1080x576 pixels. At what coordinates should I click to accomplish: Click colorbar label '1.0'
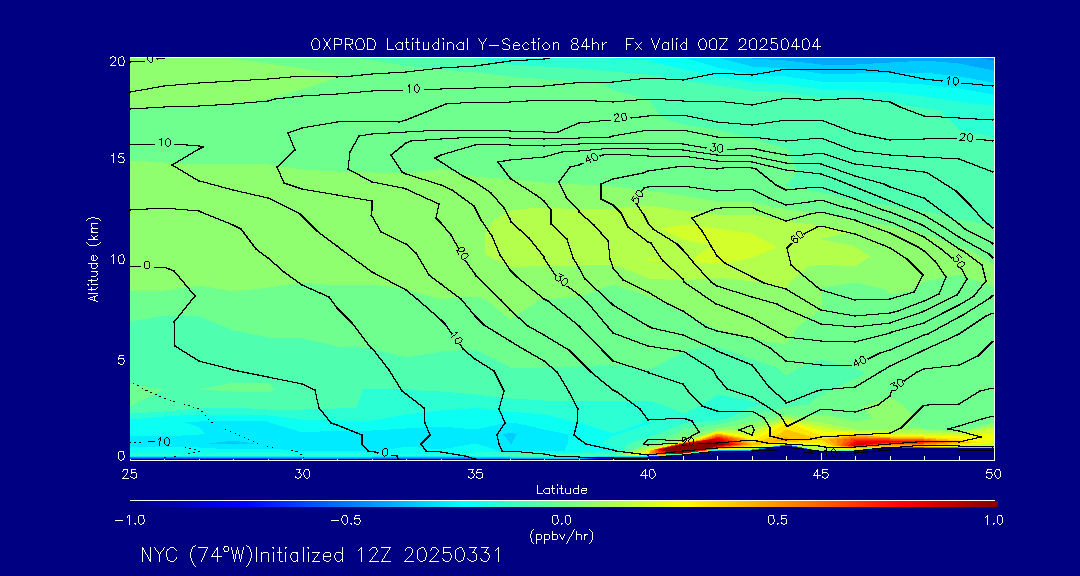coord(993,520)
